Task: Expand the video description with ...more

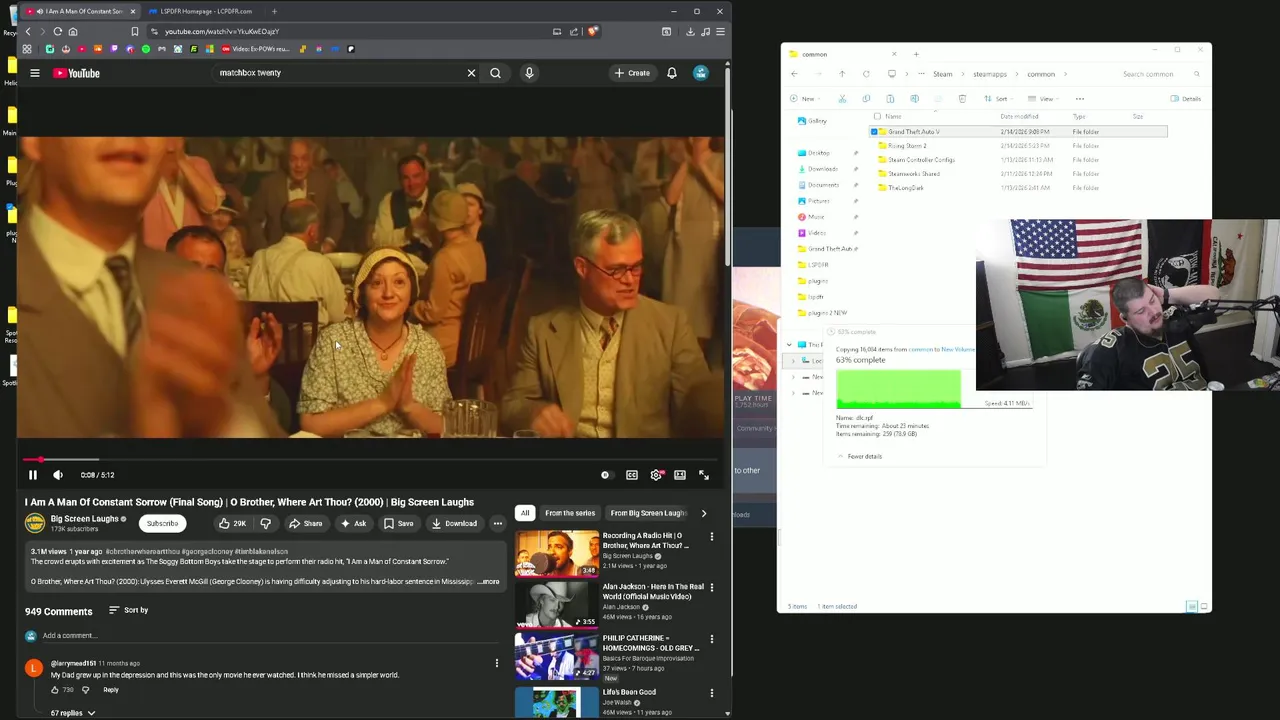Action: click(489, 582)
